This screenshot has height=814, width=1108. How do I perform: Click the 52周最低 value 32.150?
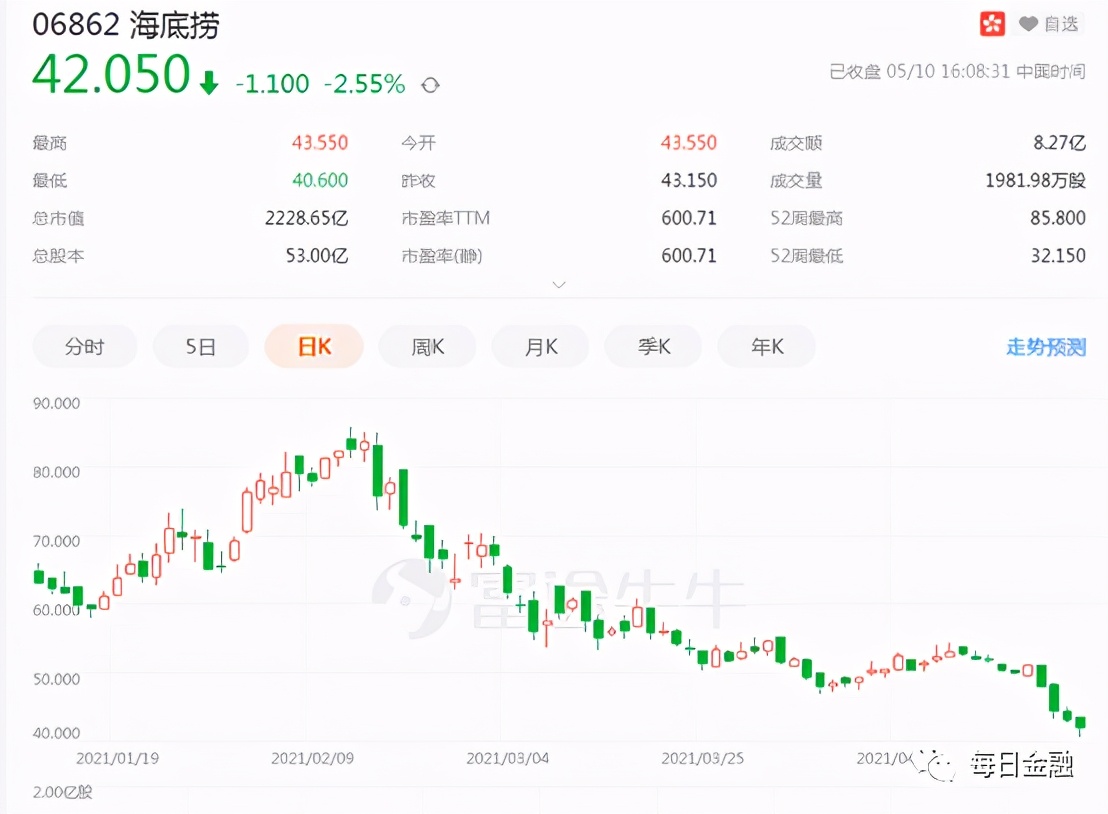(1058, 256)
